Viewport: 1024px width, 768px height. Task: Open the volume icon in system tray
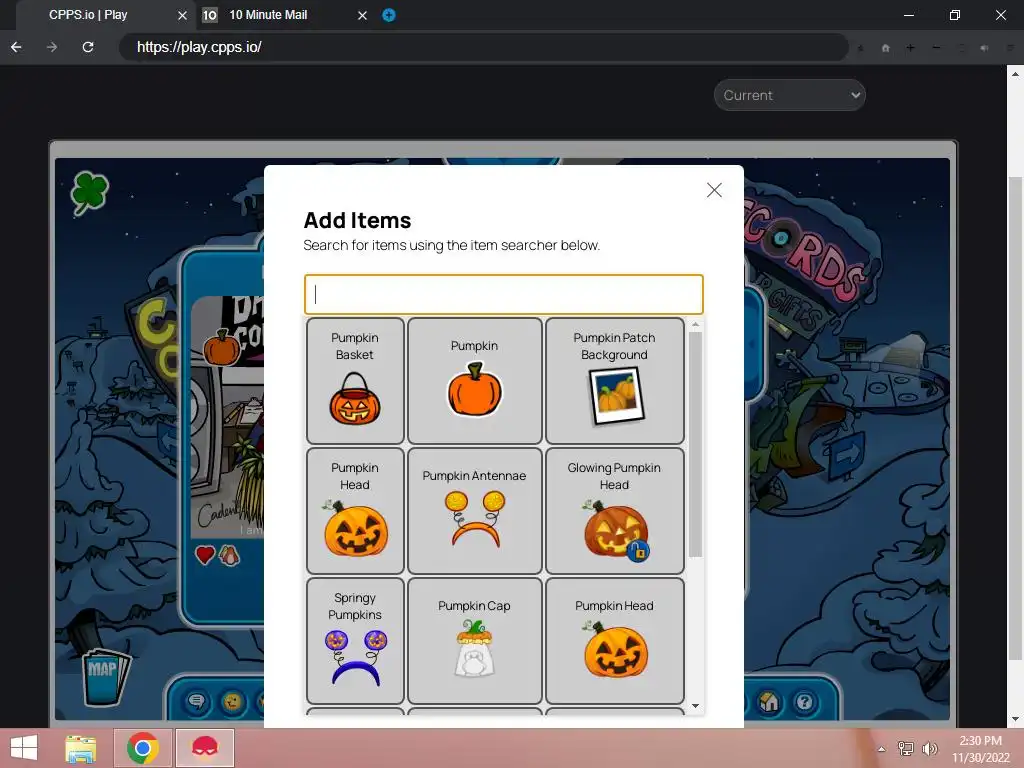[x=929, y=748]
